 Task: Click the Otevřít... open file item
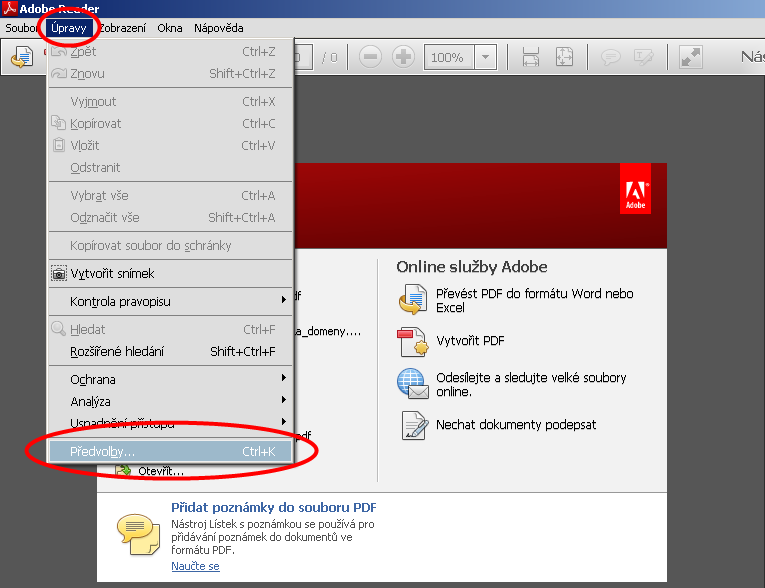click(x=161, y=471)
